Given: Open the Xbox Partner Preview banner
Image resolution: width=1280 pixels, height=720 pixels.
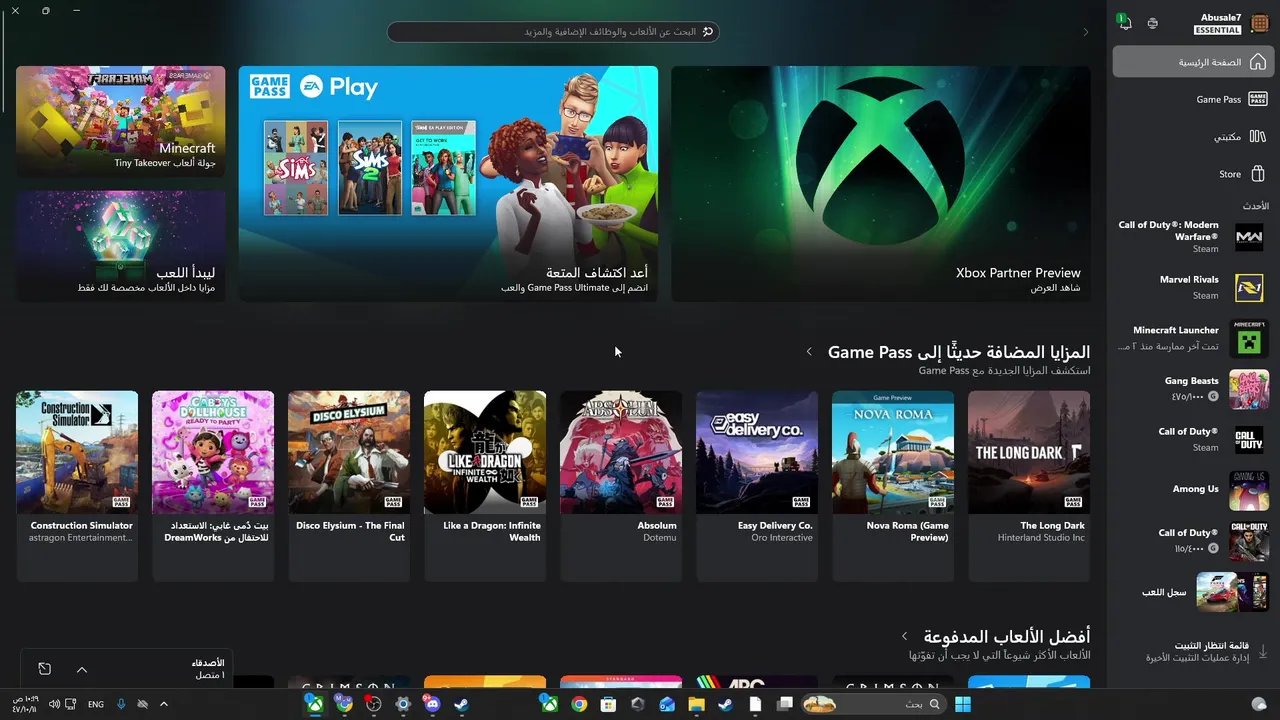Looking at the screenshot, I should click(881, 184).
